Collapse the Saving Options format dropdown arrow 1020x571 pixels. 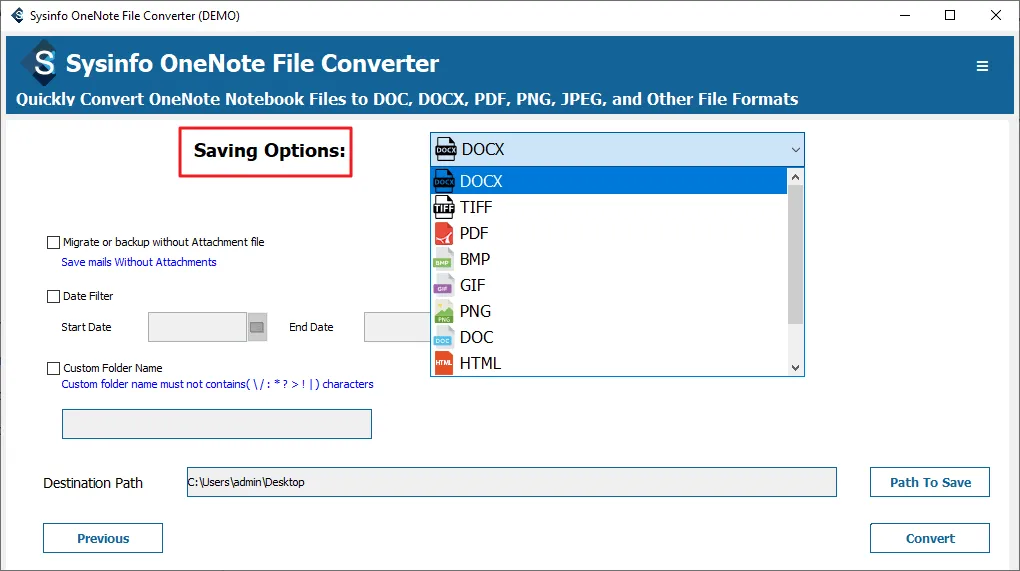click(x=795, y=150)
